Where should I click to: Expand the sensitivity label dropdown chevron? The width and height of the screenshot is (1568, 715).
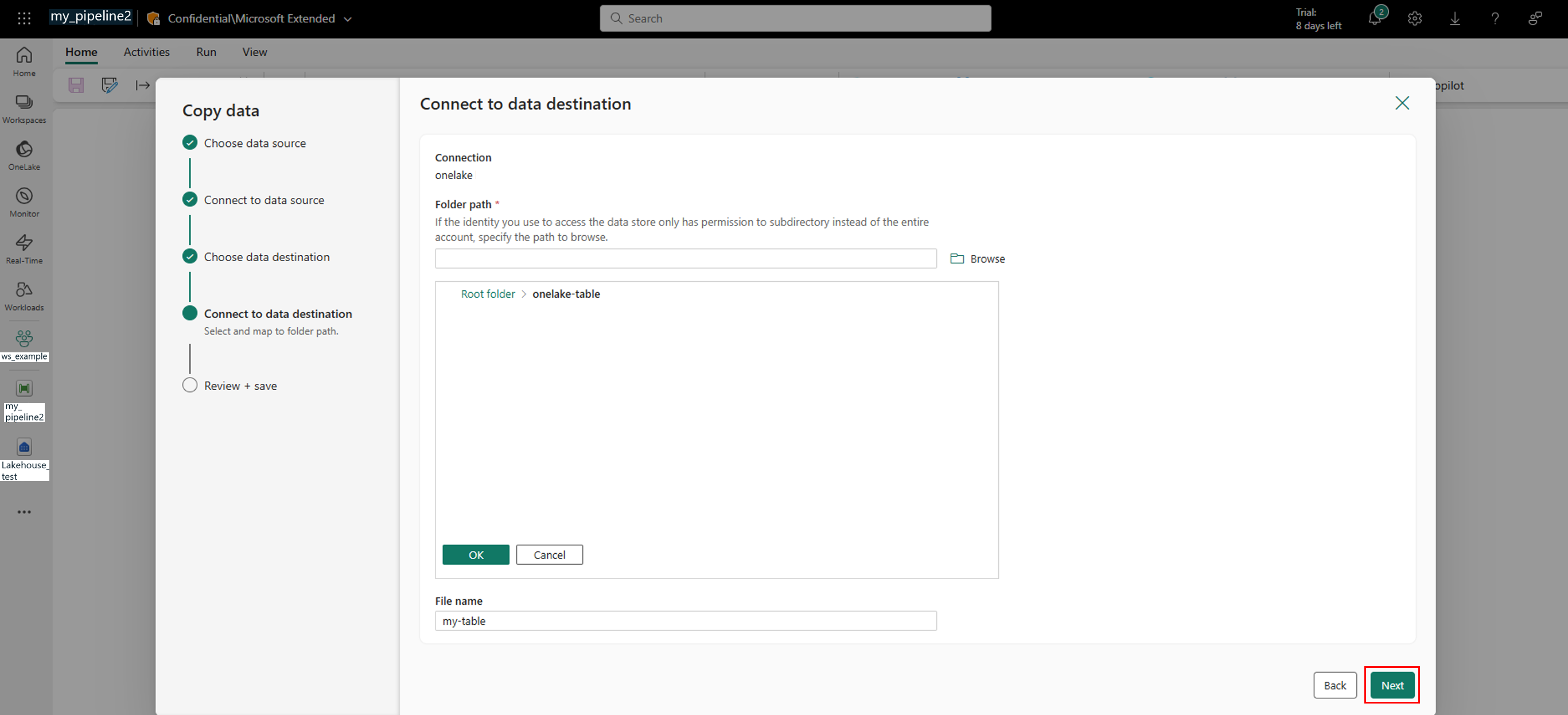tap(348, 19)
